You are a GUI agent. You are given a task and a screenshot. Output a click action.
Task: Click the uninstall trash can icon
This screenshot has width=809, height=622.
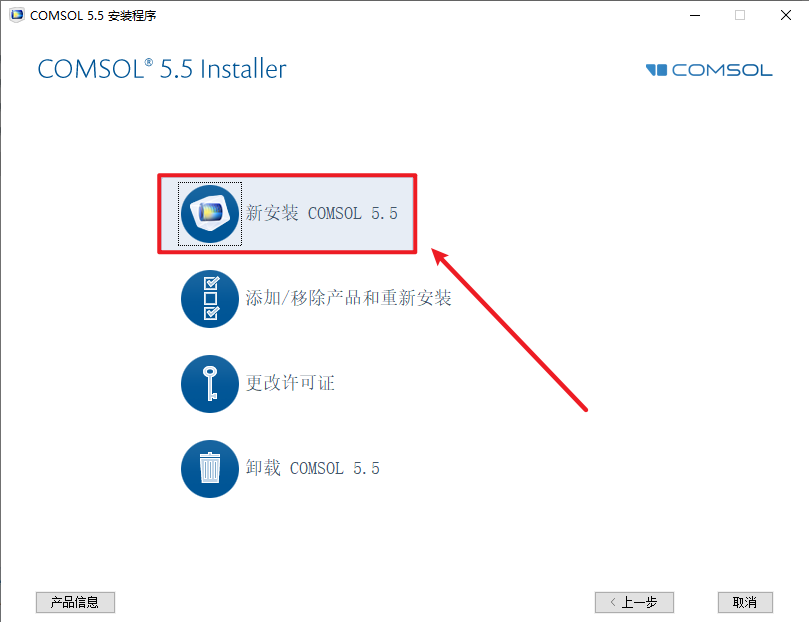[210, 469]
